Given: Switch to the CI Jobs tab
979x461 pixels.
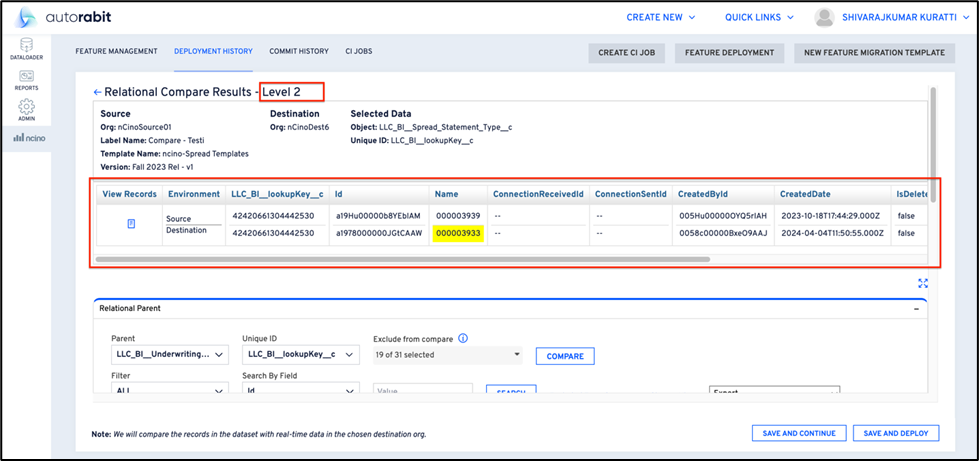Looking at the screenshot, I should pos(359,51).
